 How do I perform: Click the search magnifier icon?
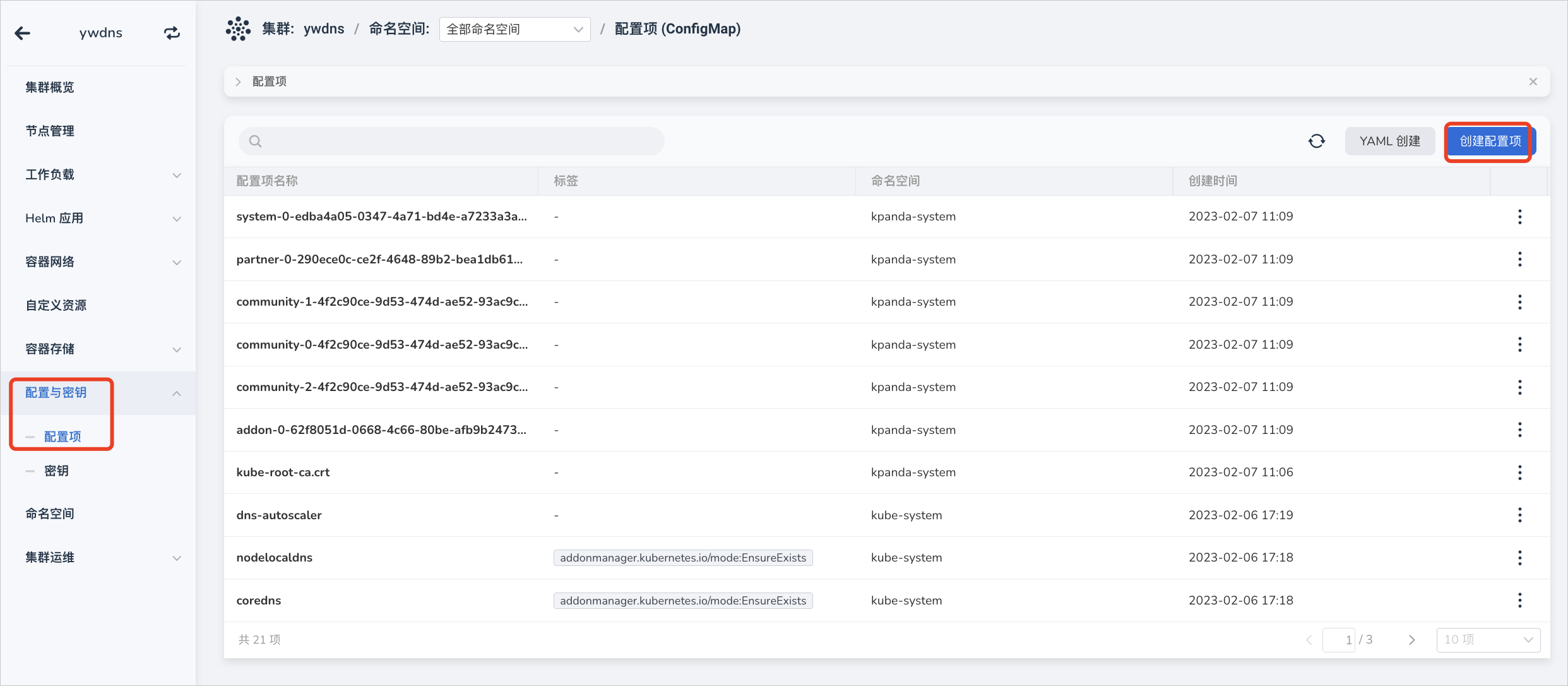pos(255,141)
